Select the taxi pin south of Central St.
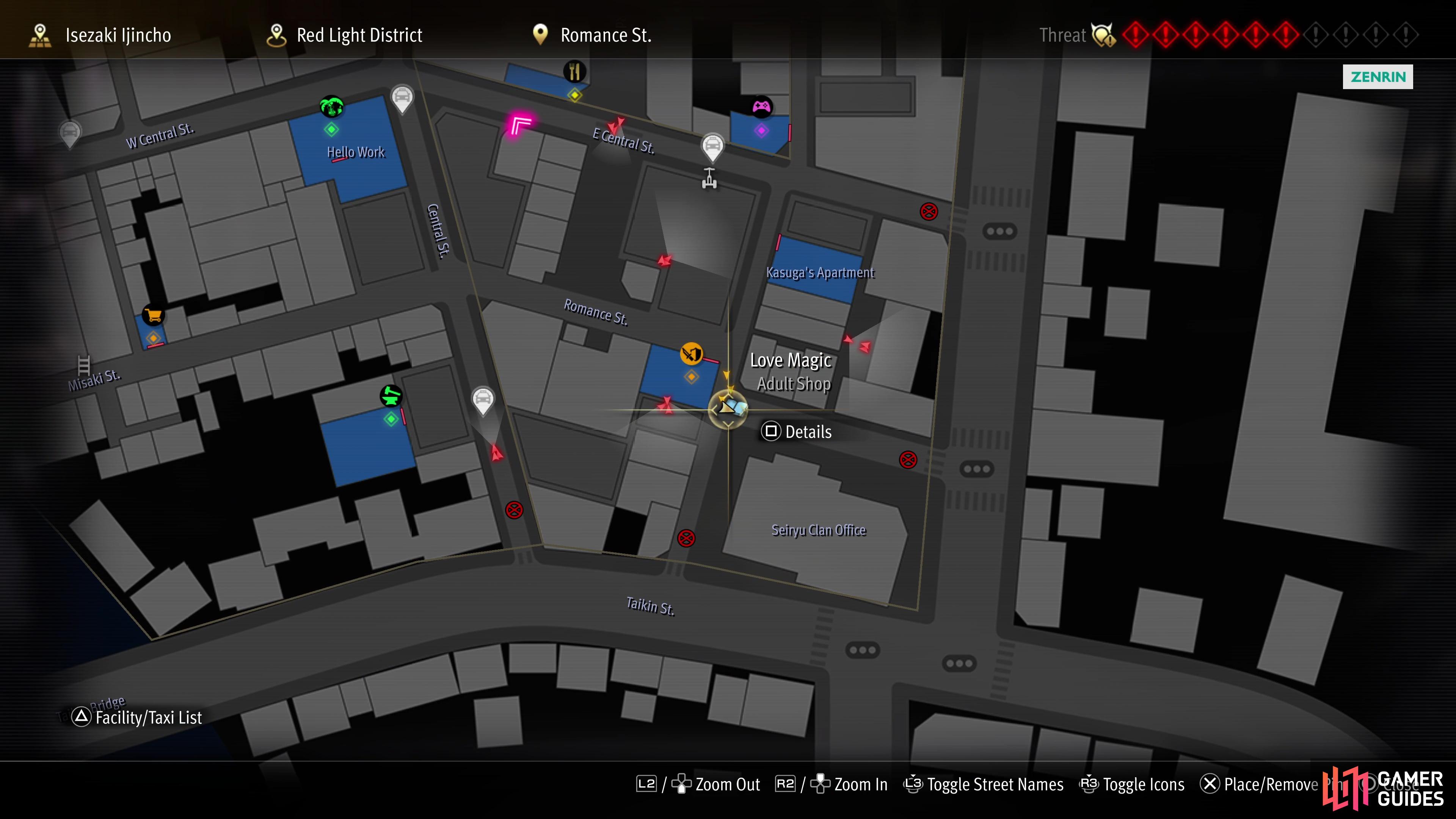 (483, 401)
